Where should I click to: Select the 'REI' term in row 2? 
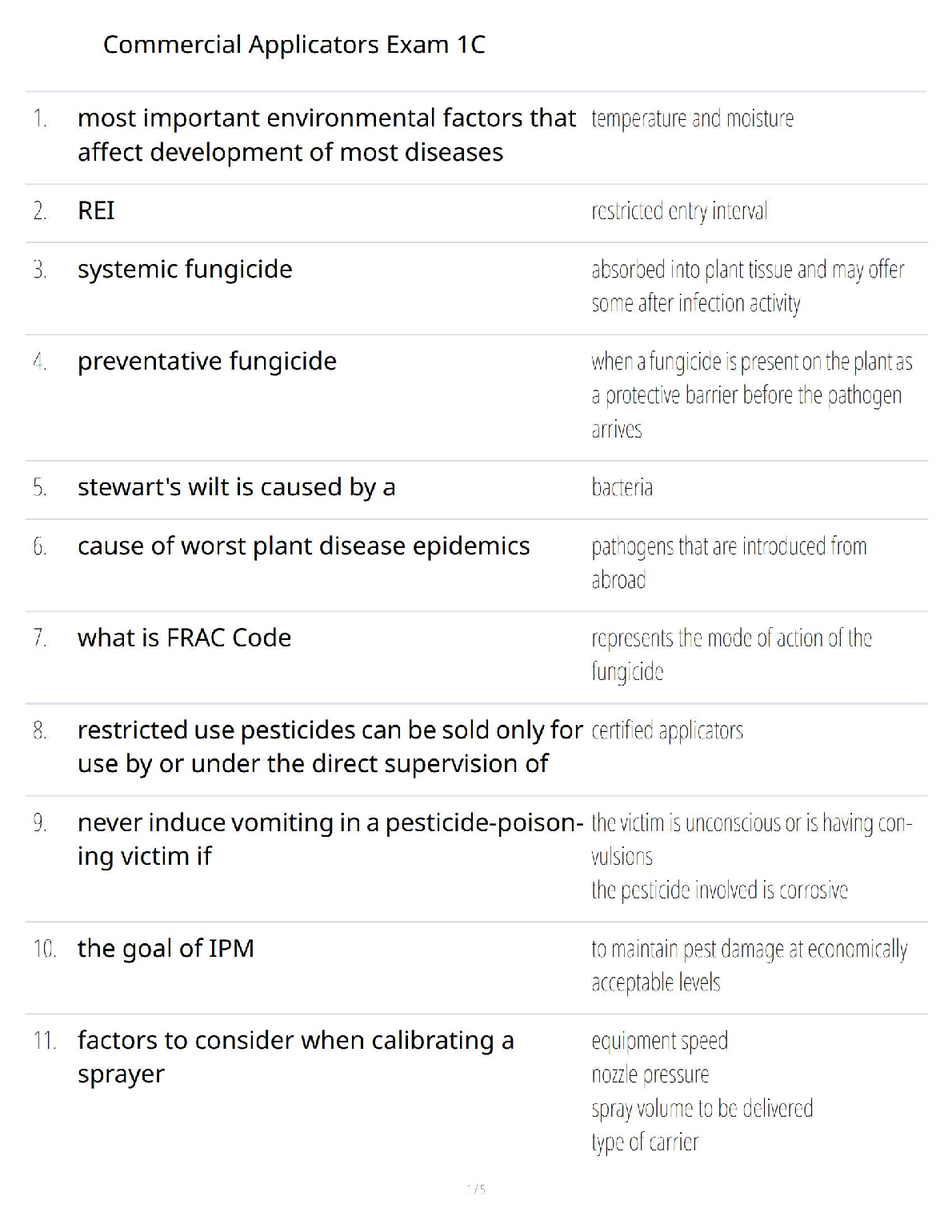96,211
